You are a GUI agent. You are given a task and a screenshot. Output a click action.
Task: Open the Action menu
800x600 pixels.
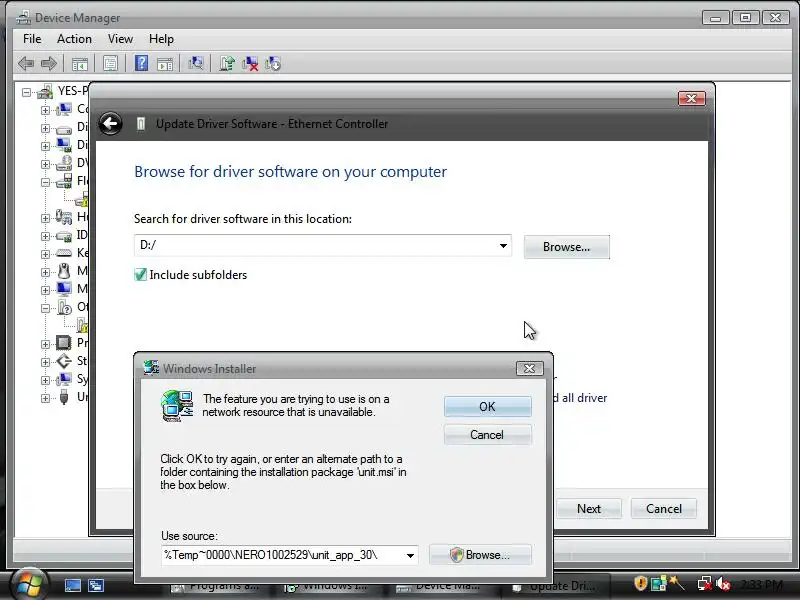[x=74, y=39]
